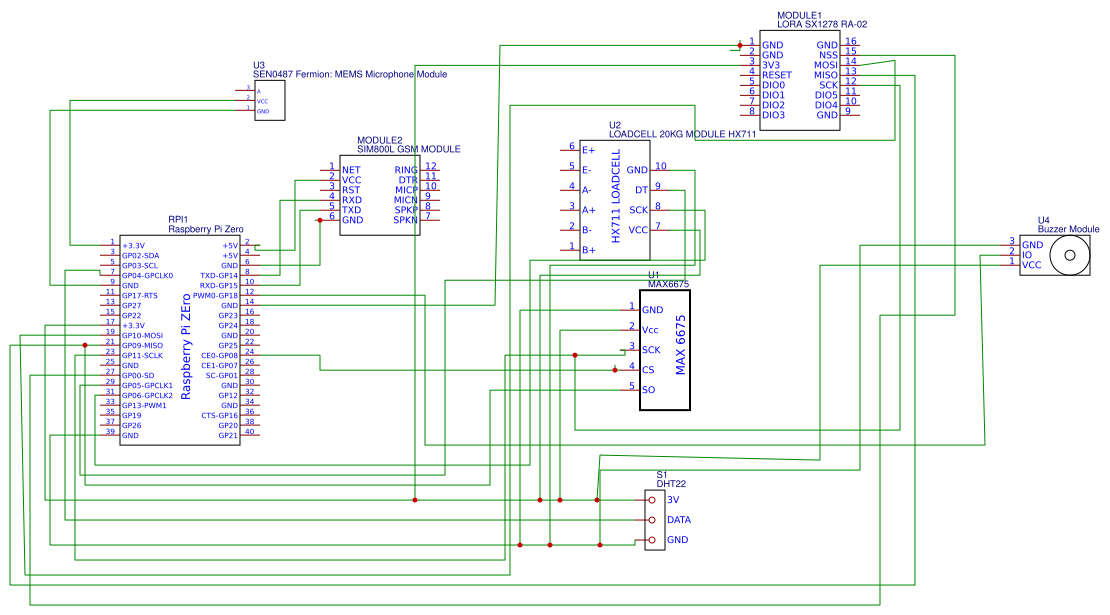Click the DT pin on HX711

641,190
